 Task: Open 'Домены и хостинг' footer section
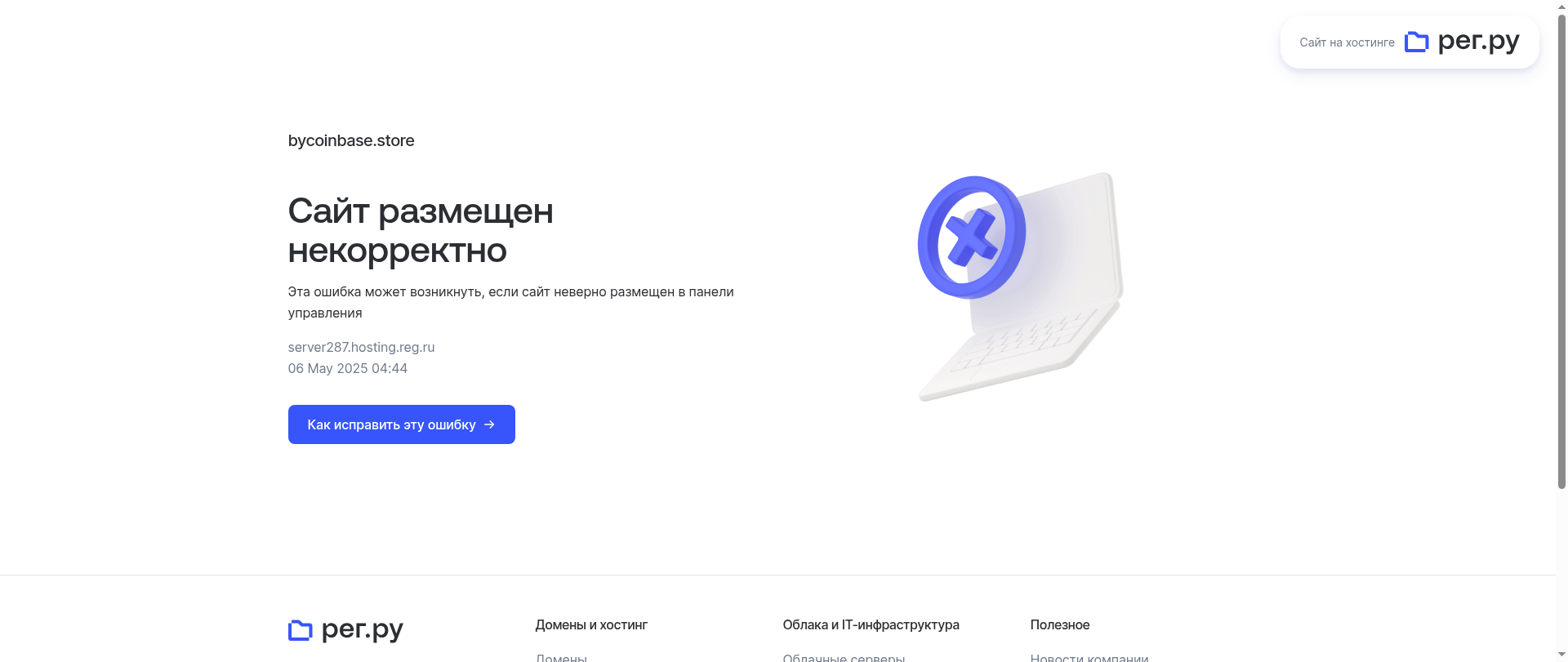[591, 624]
